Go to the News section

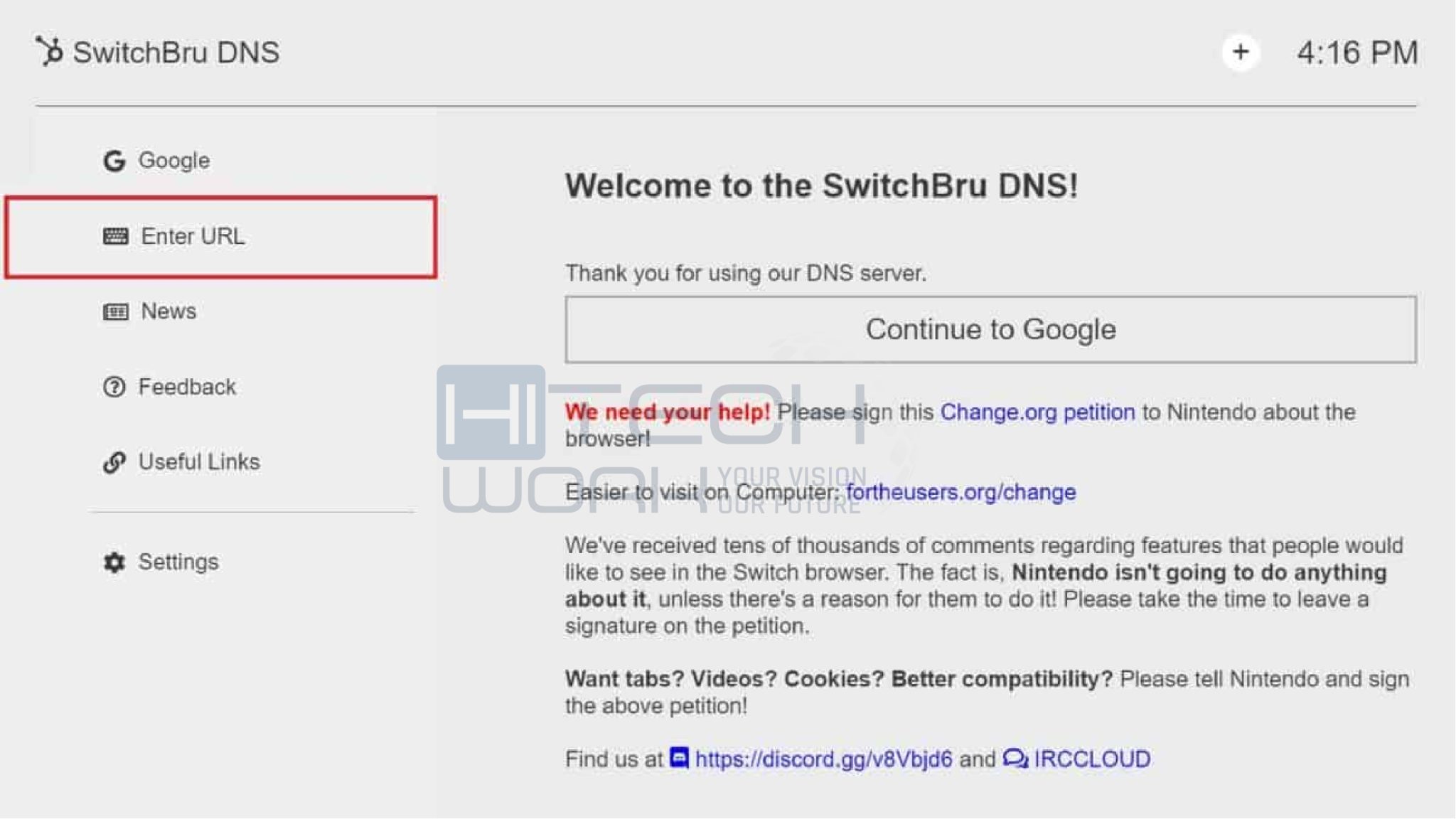(221, 311)
